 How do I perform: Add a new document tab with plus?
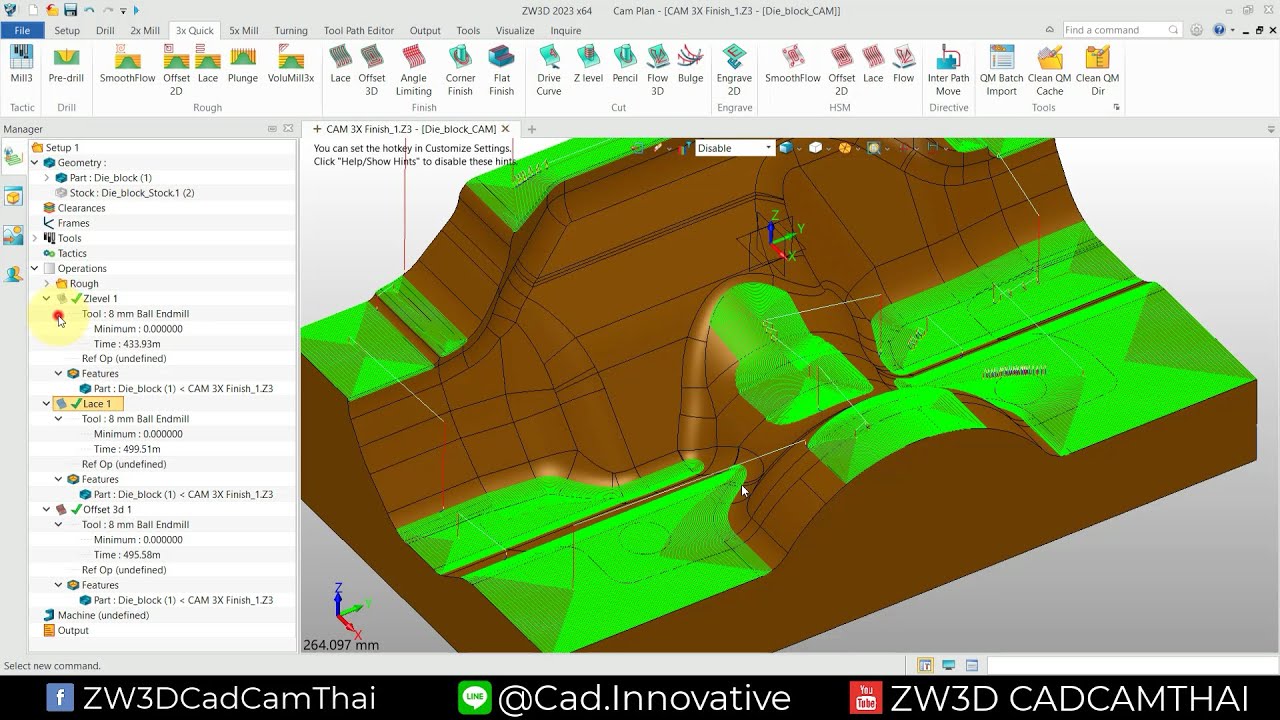click(x=532, y=129)
